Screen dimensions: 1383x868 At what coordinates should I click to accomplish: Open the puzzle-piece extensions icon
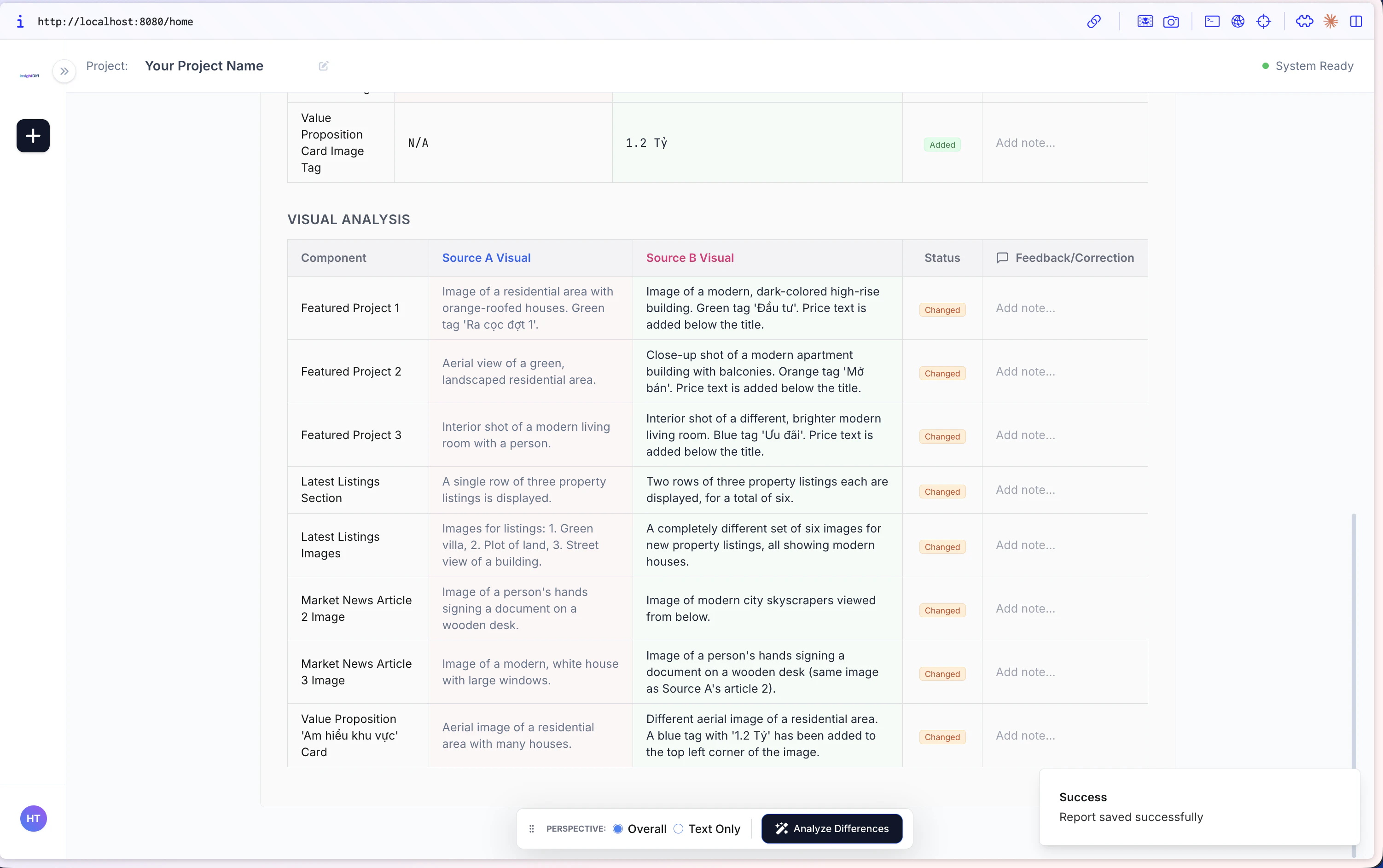1304,22
